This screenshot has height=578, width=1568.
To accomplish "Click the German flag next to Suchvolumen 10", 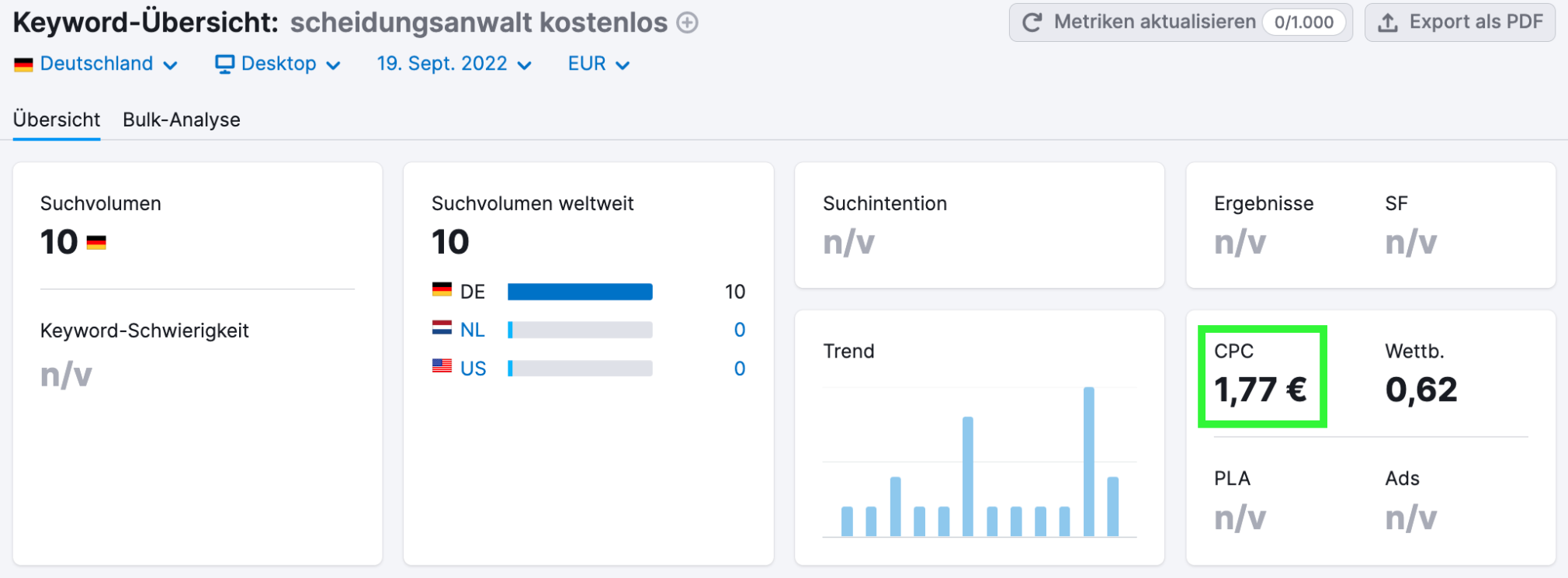I will pos(96,243).
